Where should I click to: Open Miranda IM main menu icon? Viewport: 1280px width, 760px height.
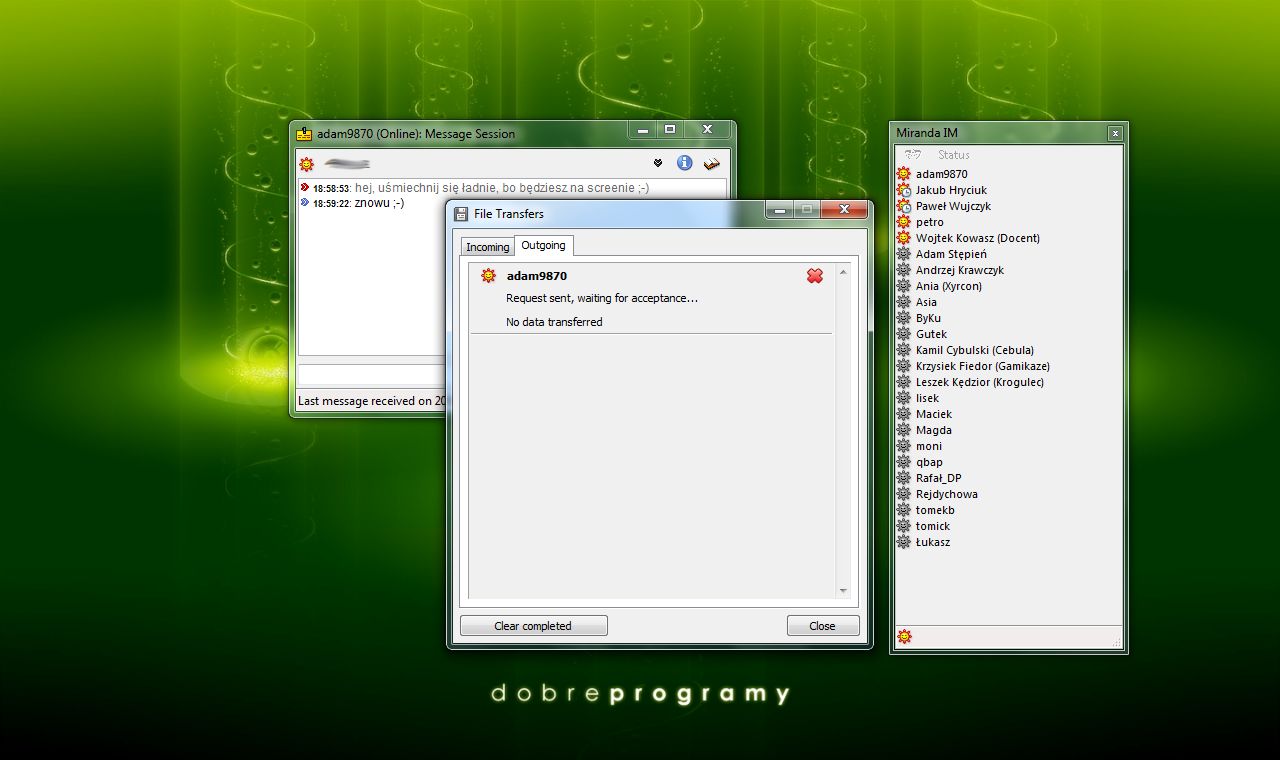[911, 155]
